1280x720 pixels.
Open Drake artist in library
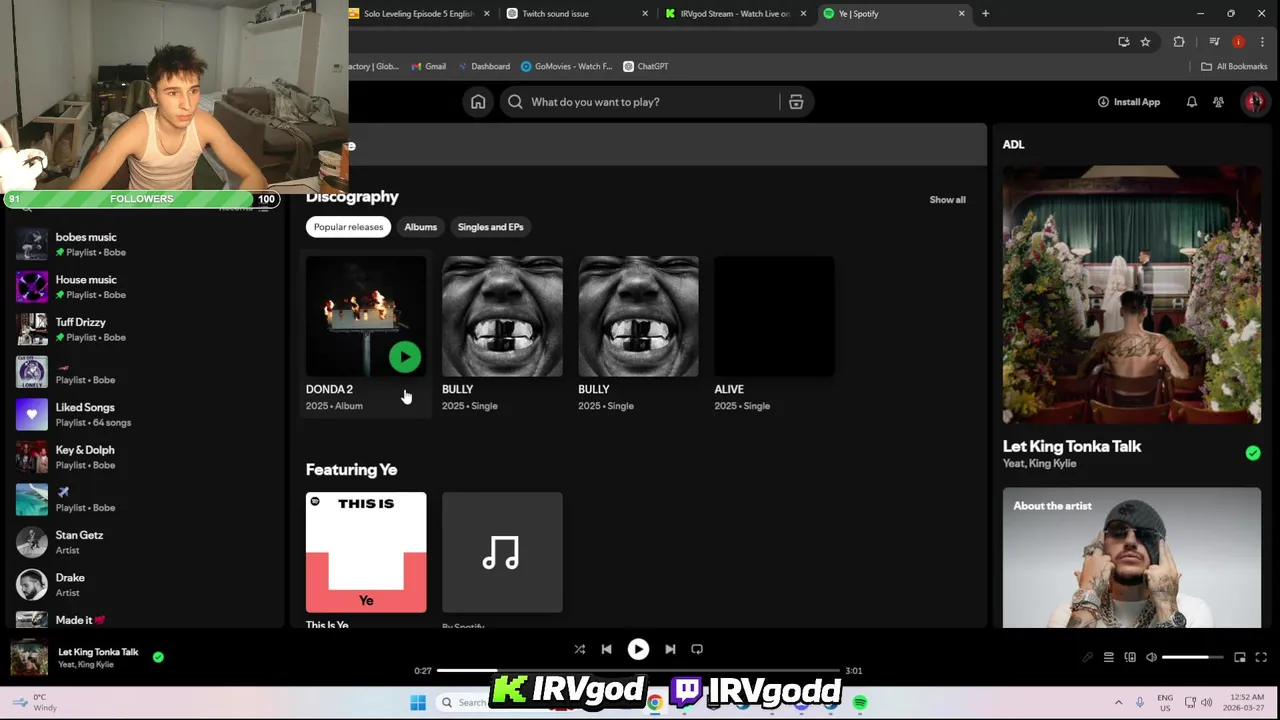(145, 584)
